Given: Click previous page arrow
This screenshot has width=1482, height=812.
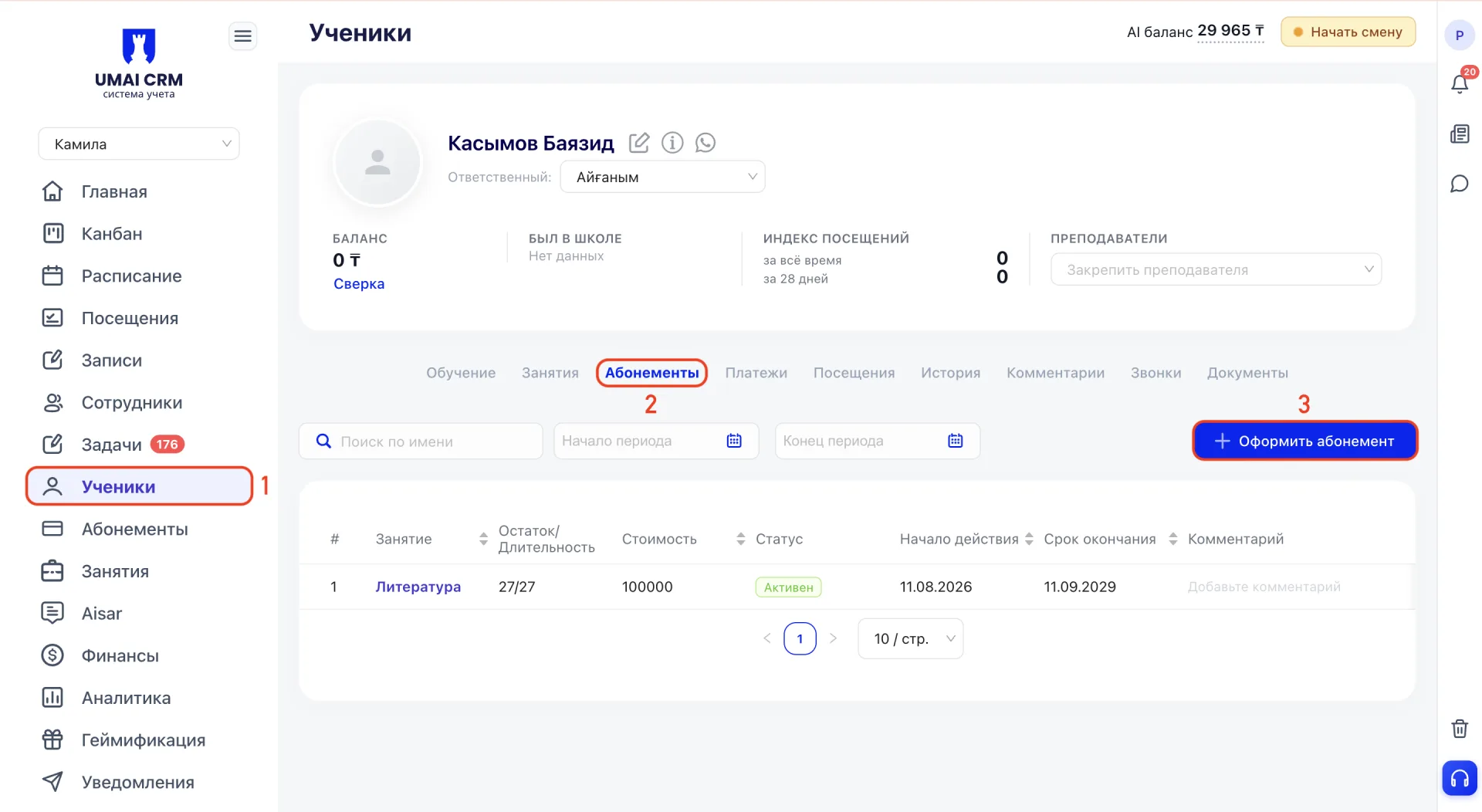Looking at the screenshot, I should [x=767, y=638].
